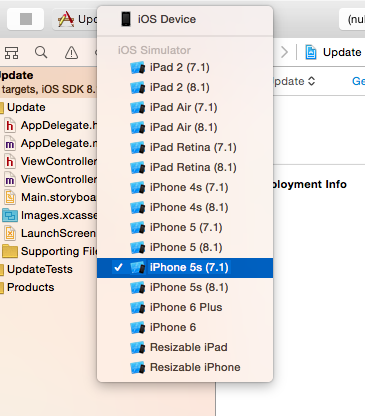Viewport: 365px width, 416px height.
Task: Select AppDelegate.h header file
Action: coord(50,125)
